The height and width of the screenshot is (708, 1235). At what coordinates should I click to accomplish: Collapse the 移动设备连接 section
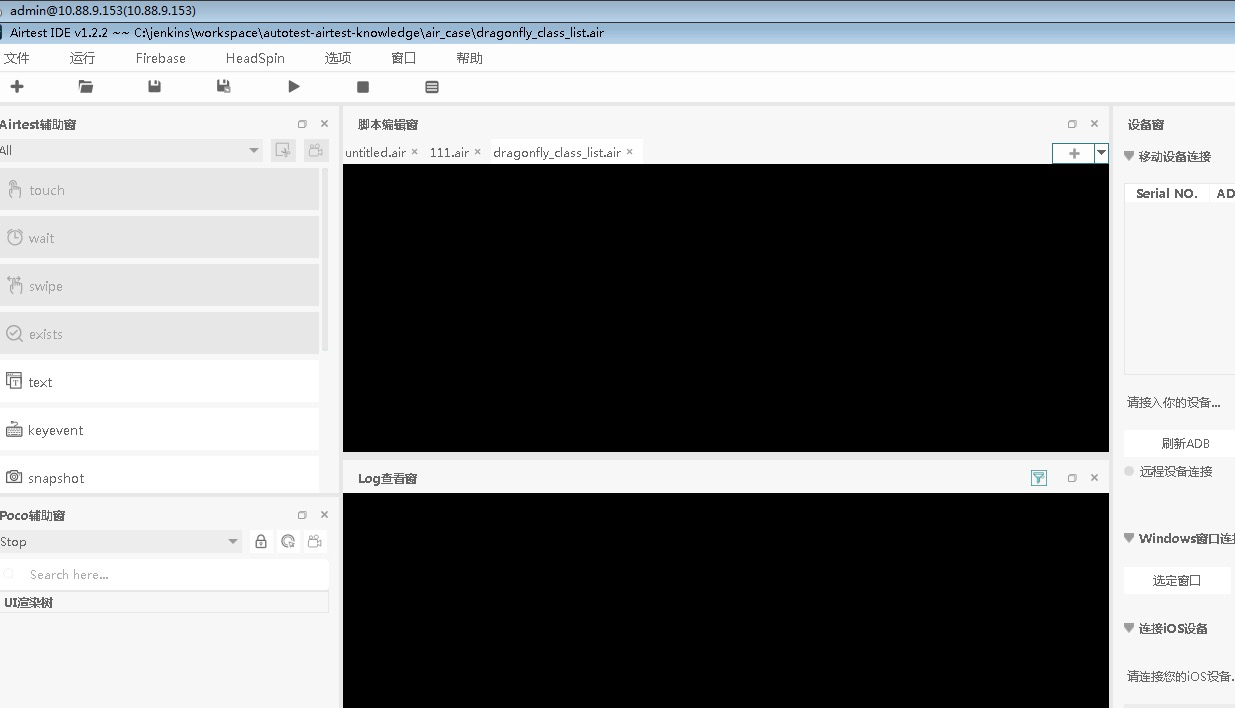pos(1129,156)
